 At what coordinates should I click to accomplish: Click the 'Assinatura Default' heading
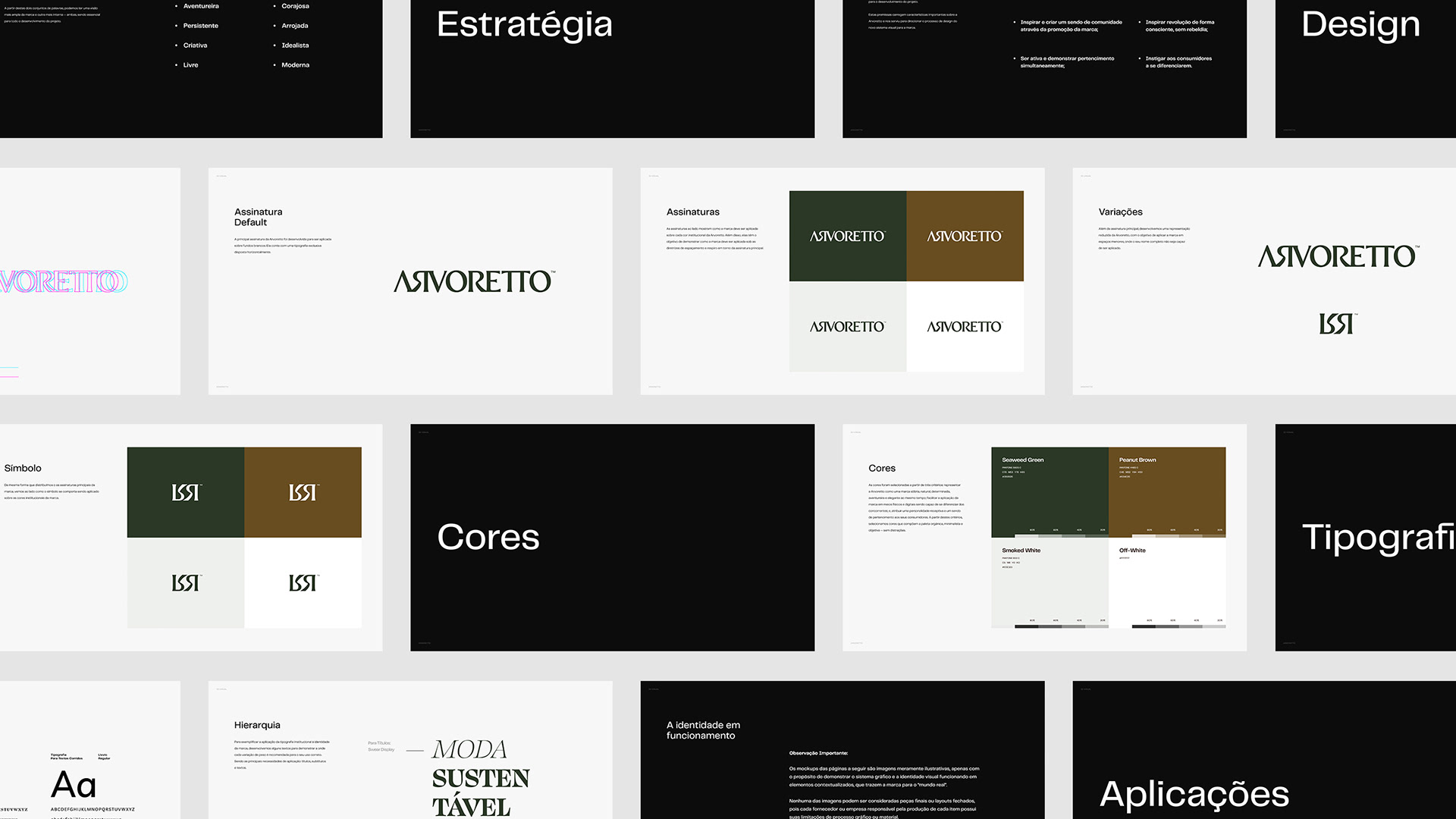click(259, 217)
